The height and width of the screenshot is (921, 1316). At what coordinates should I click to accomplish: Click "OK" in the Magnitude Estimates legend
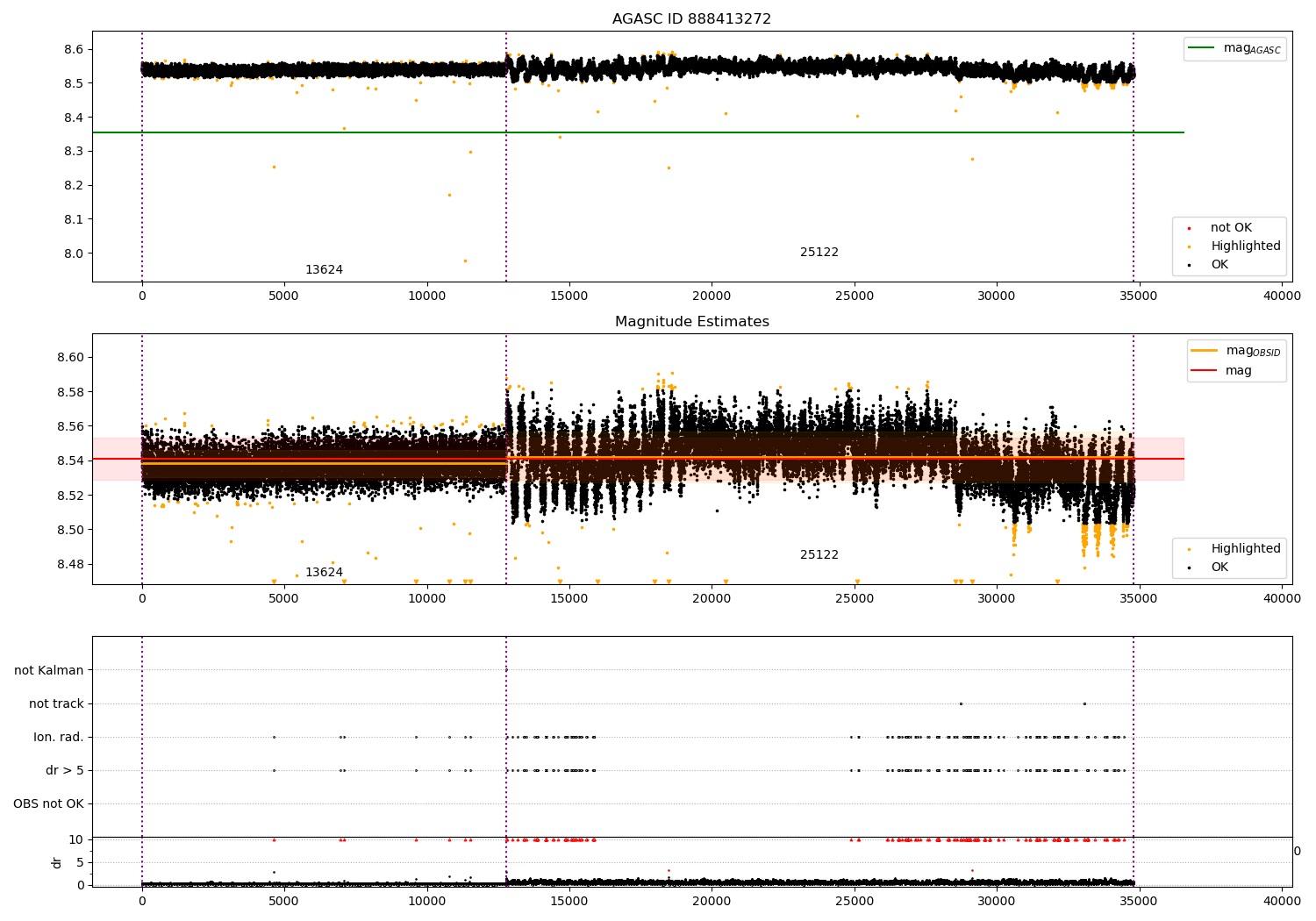pos(1219,568)
